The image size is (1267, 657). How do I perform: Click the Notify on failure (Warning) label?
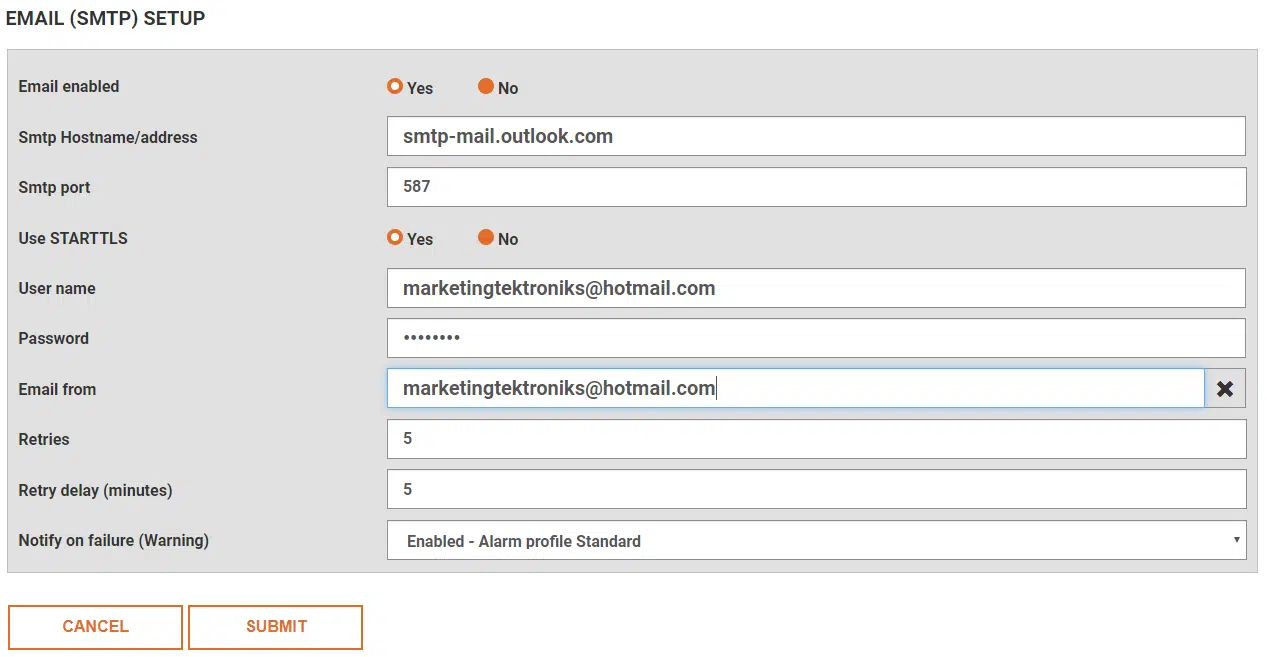click(x=113, y=540)
